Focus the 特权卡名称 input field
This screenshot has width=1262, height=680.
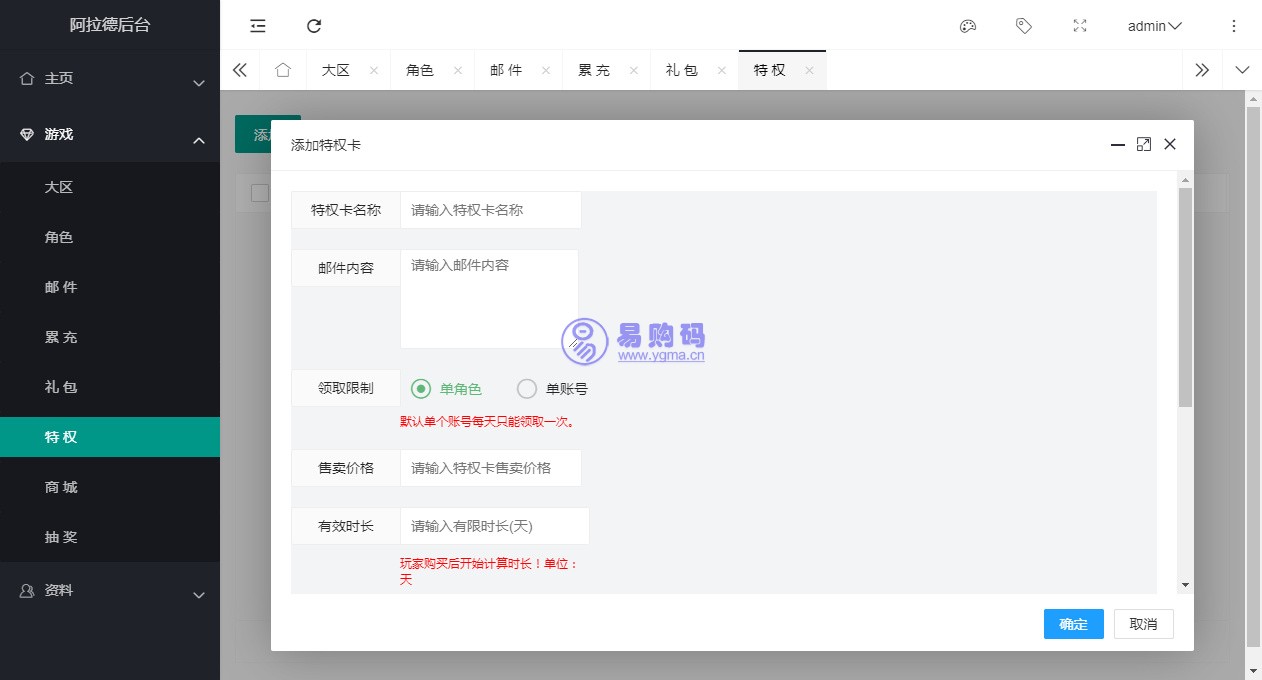[x=490, y=210]
